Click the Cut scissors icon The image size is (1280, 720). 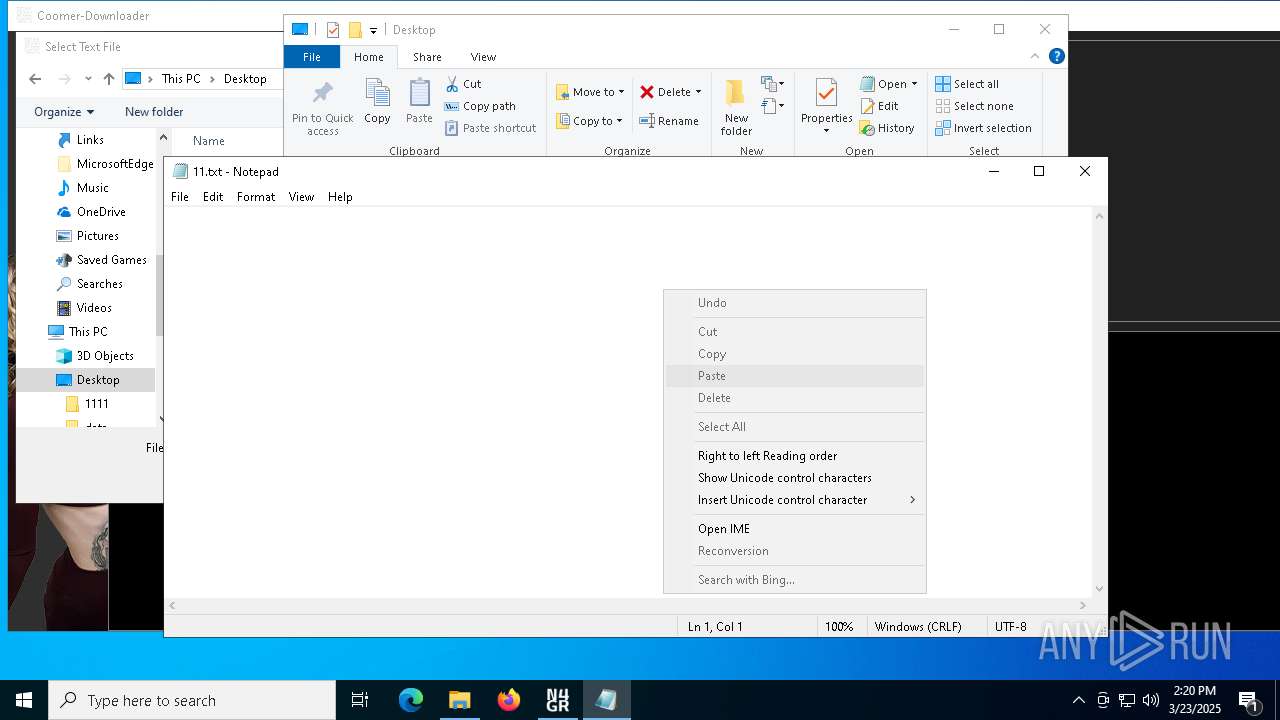click(452, 84)
